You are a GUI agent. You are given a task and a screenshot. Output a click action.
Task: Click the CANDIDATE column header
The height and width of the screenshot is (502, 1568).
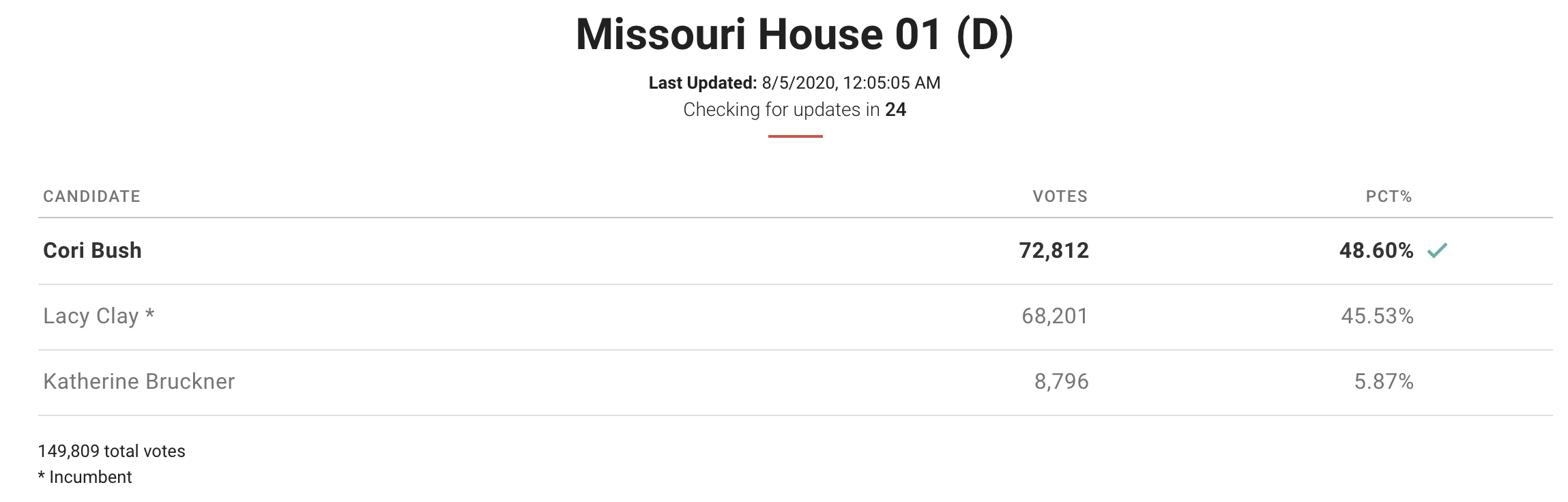tap(91, 196)
